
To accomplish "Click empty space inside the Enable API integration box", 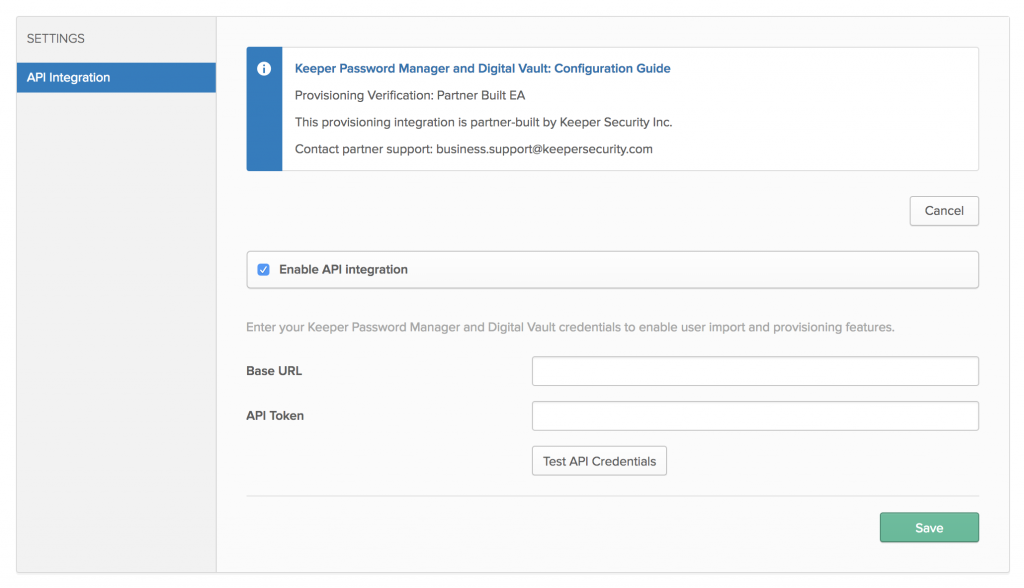I will pyautogui.click(x=692, y=270).
